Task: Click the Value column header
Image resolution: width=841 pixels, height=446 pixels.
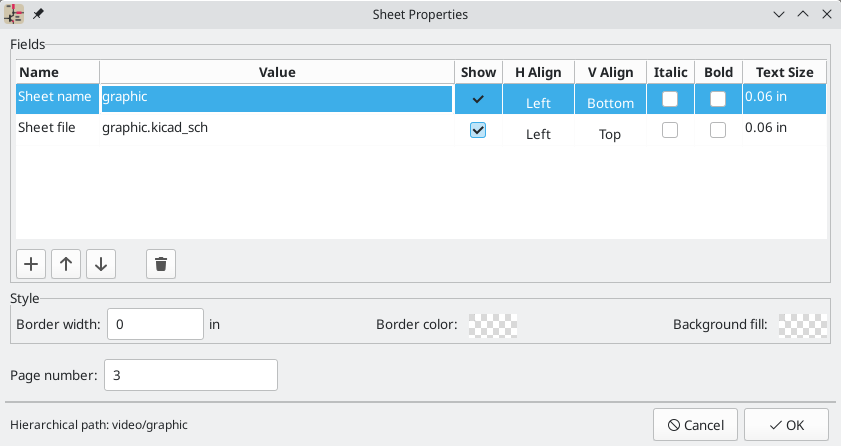Action: [x=277, y=72]
